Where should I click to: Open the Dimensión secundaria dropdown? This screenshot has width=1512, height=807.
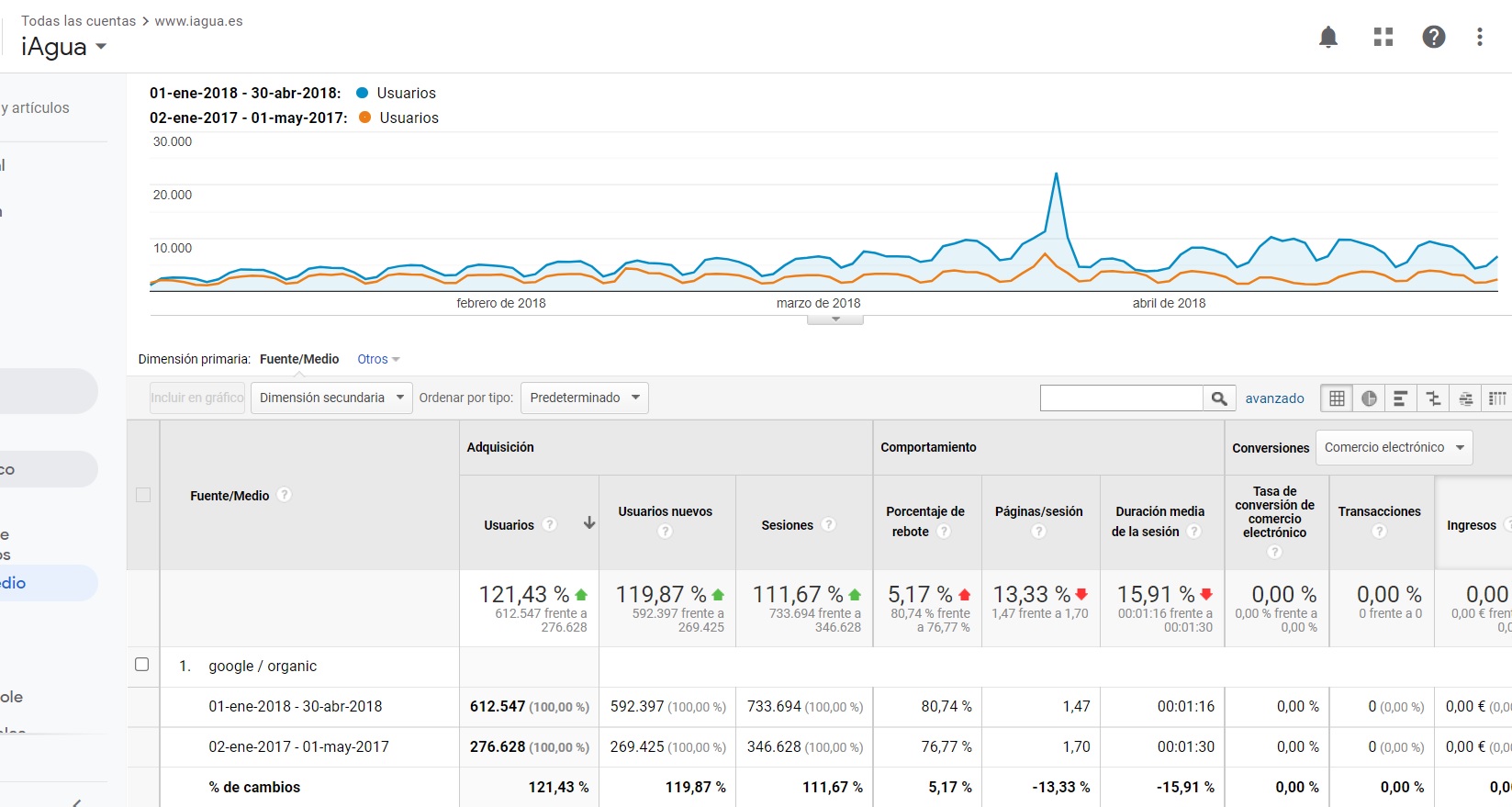point(331,398)
